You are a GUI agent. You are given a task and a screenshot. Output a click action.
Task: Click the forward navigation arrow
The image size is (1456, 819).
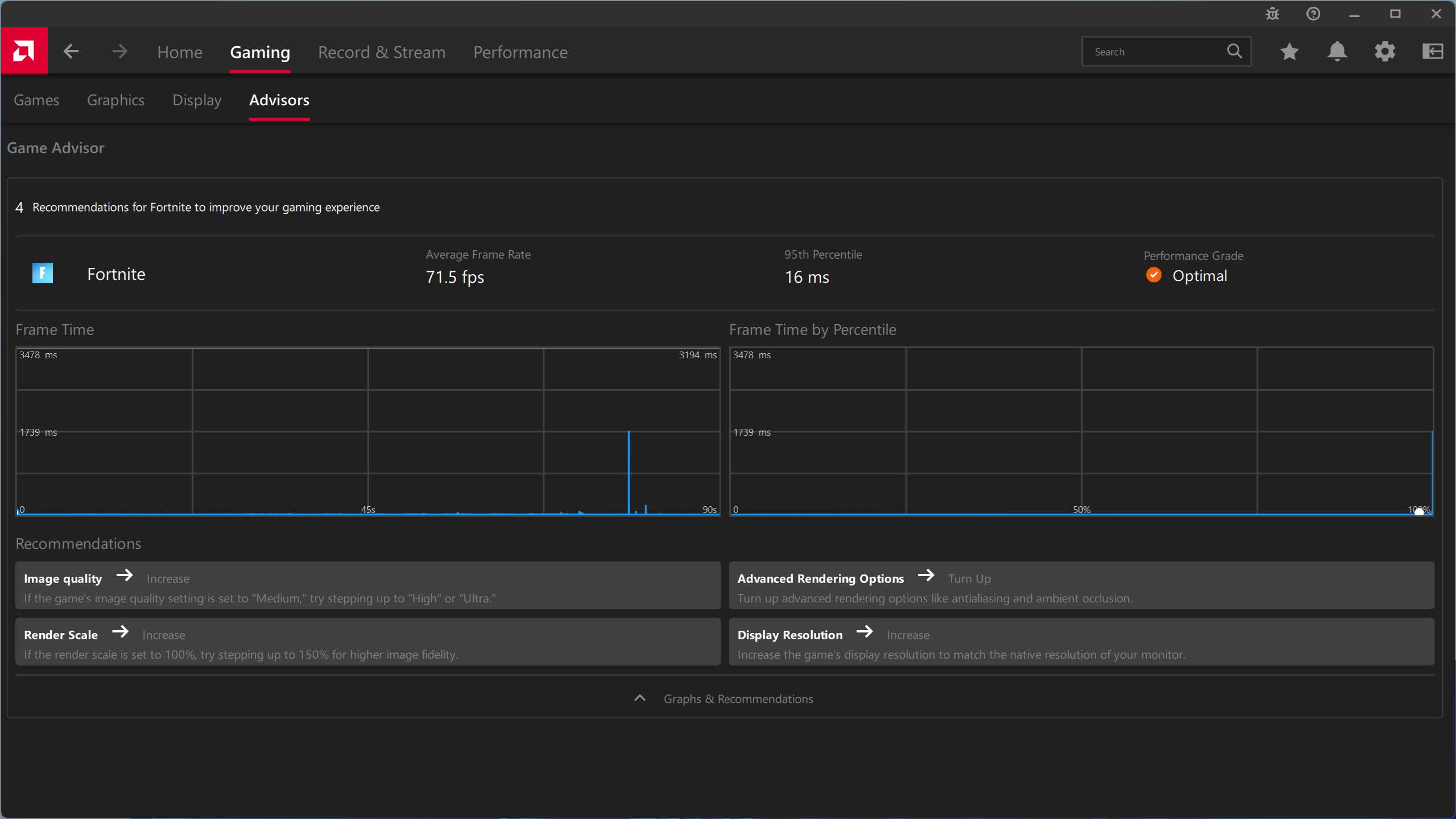tap(119, 51)
